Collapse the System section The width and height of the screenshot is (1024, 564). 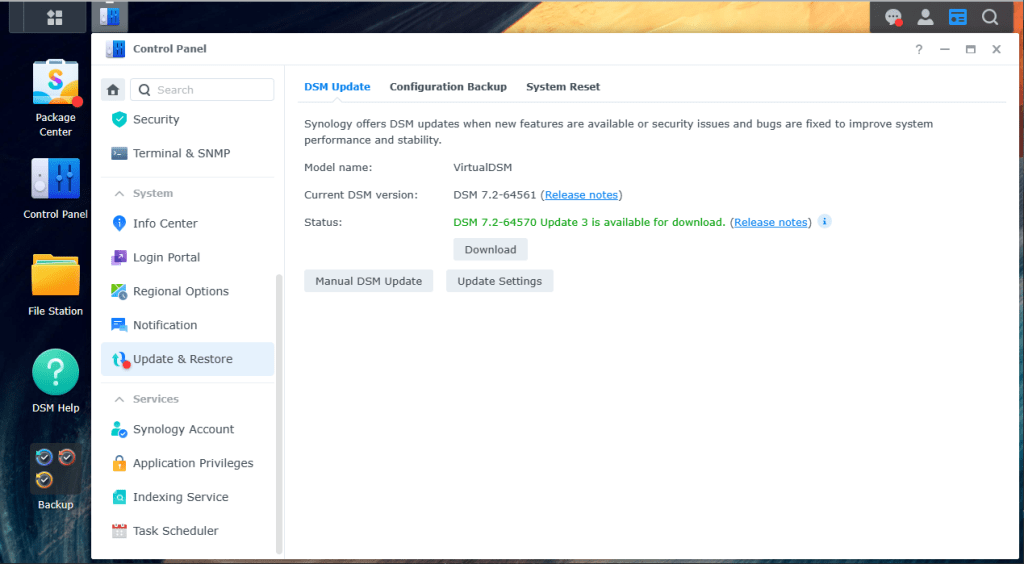point(119,194)
